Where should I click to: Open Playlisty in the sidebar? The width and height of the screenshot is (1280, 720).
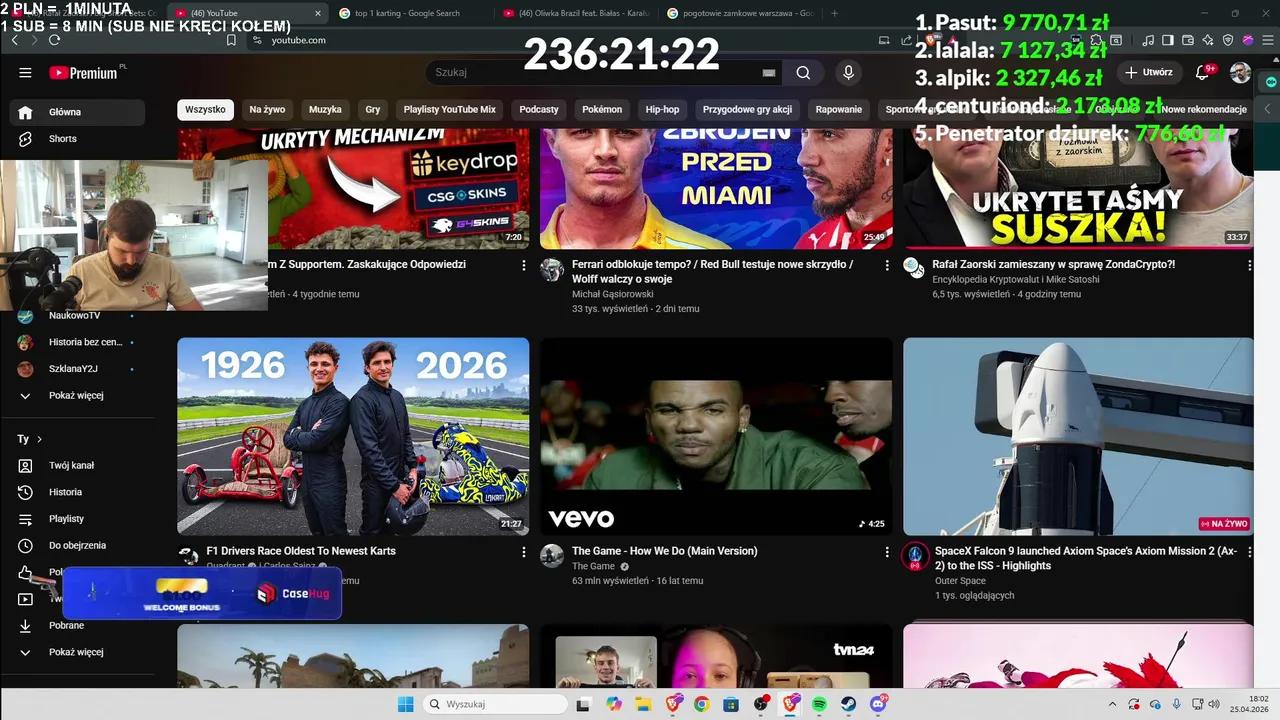(x=78, y=519)
